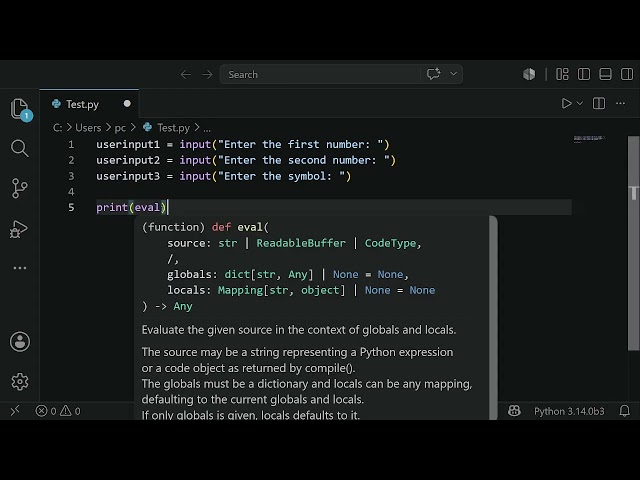Place cursor on line 1 userinput1
The height and width of the screenshot is (480, 640).
coord(128,144)
